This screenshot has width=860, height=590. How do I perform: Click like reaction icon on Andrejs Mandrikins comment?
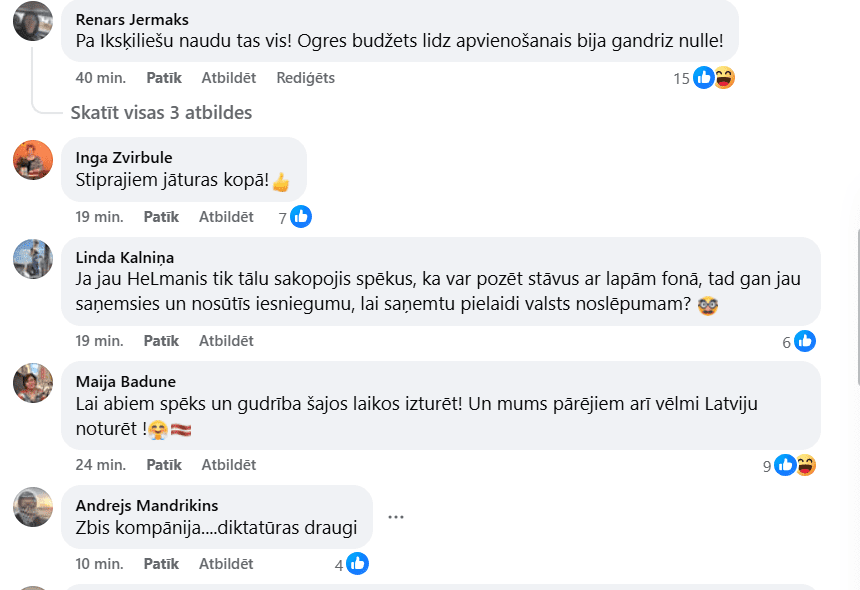coord(357,564)
